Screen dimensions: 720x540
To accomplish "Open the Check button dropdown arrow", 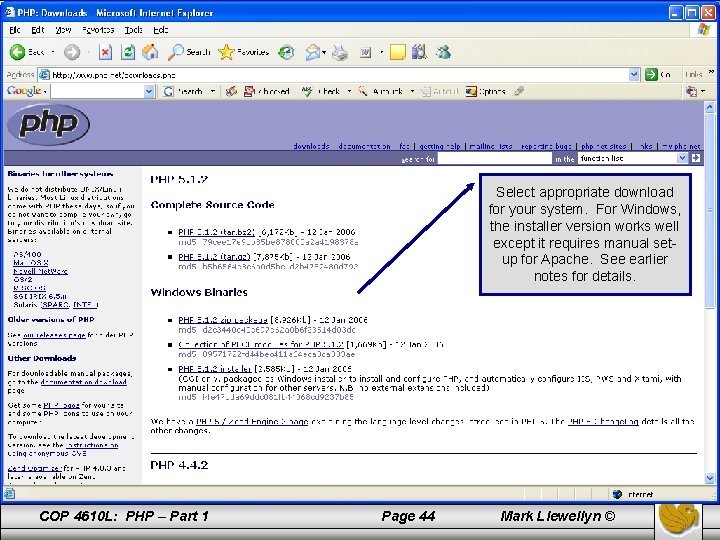I will [349, 91].
